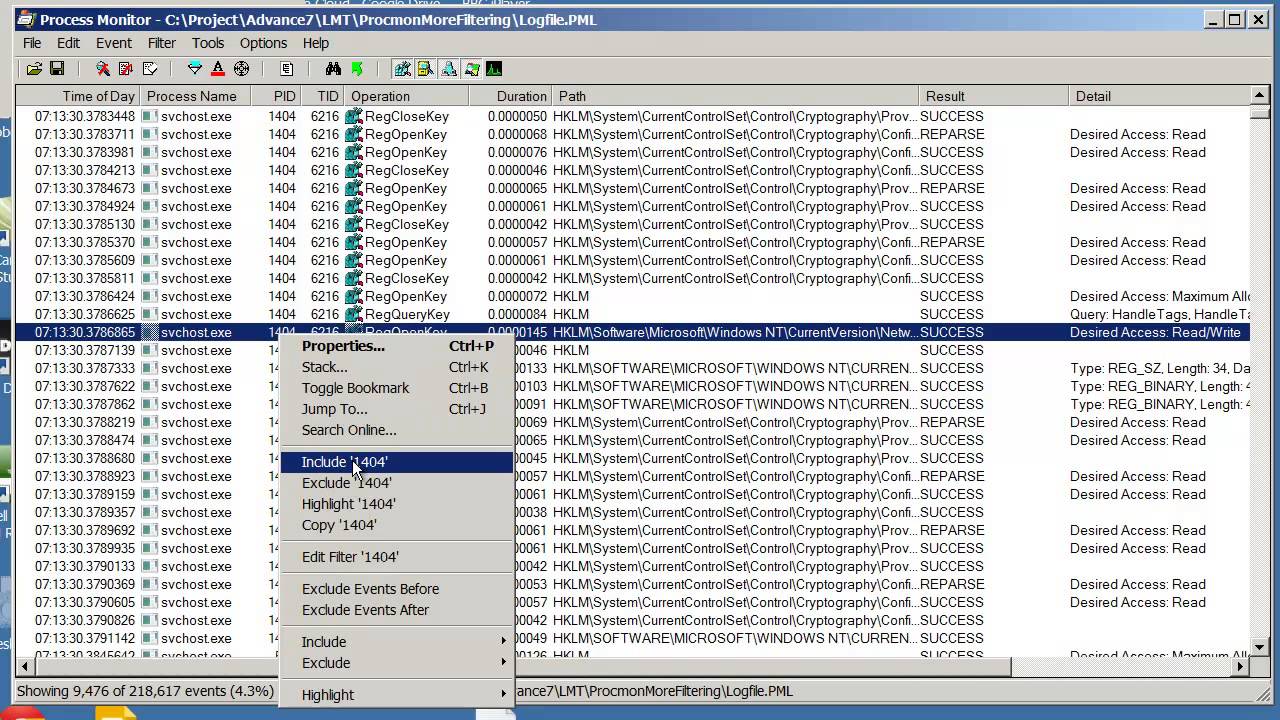This screenshot has width=1280, height=720.
Task: Click the Duration column header
Action: click(x=510, y=96)
